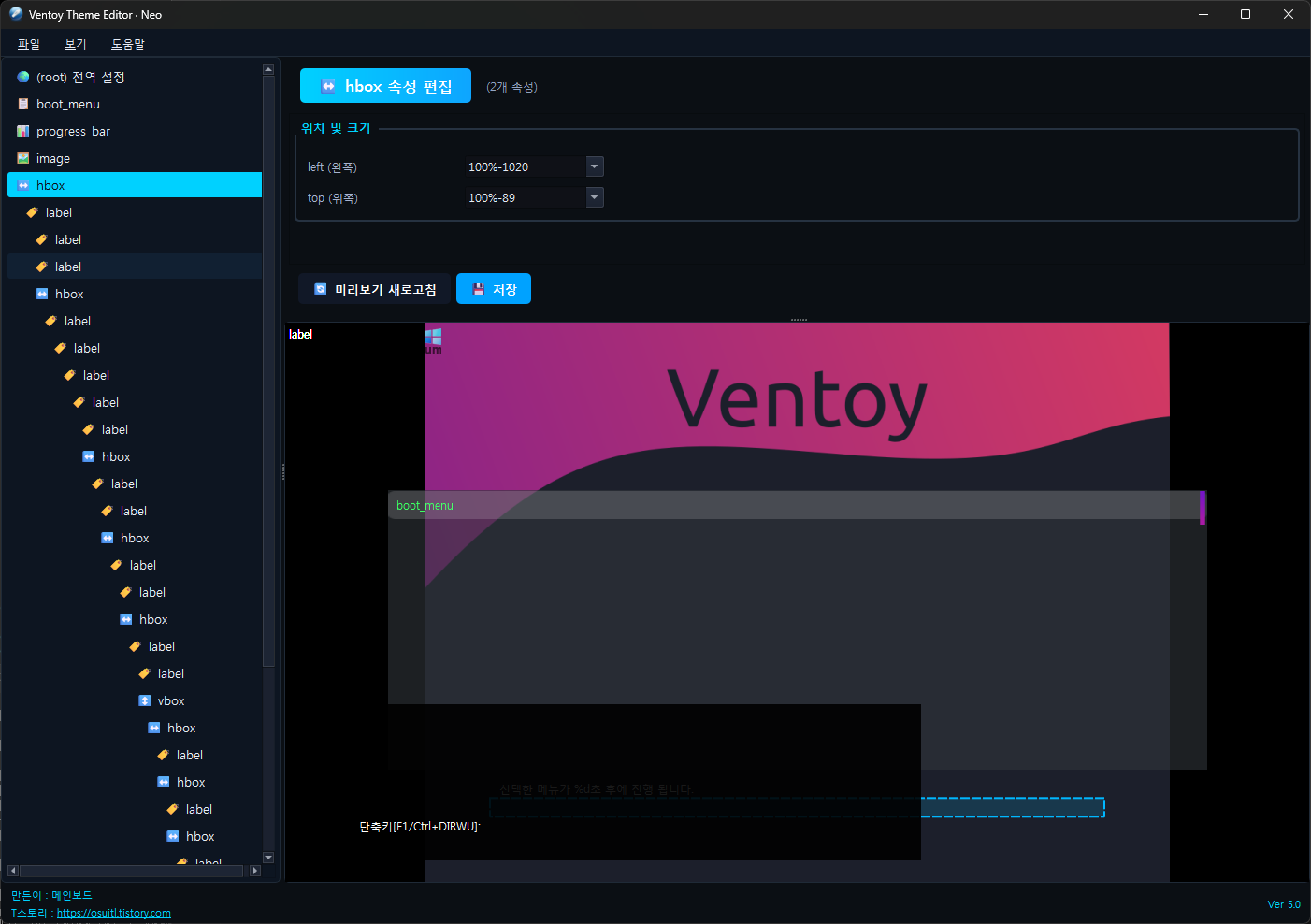Click the splitter handle beside the tree panel

[283, 471]
